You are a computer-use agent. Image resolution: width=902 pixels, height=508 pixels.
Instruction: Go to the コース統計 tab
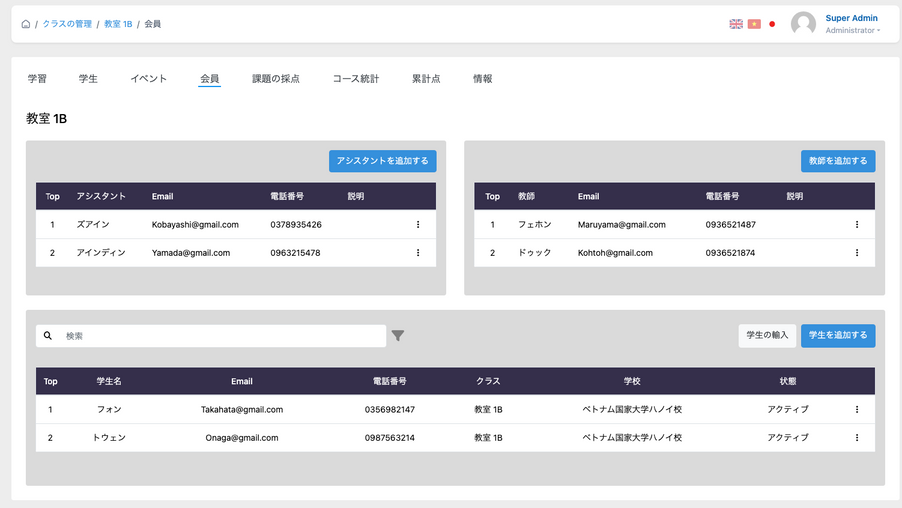pyautogui.click(x=356, y=79)
